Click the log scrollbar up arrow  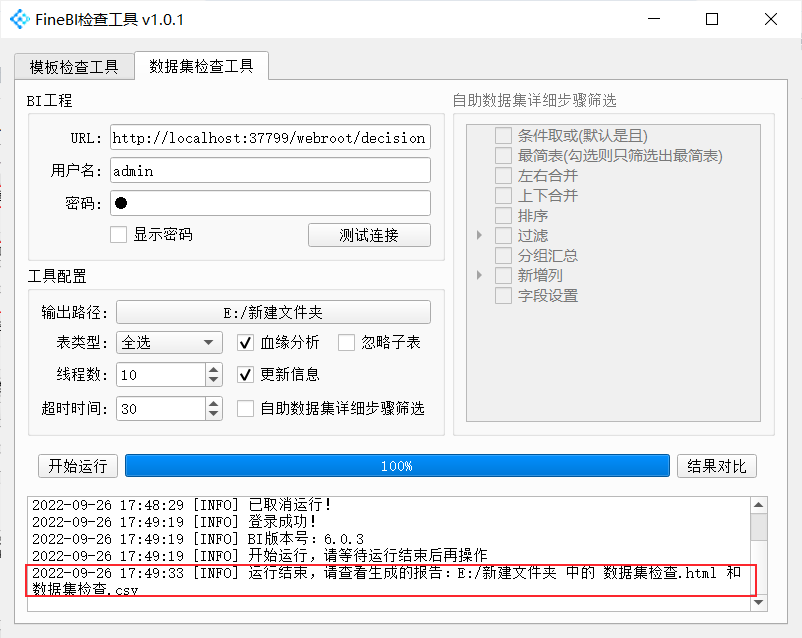(x=759, y=505)
